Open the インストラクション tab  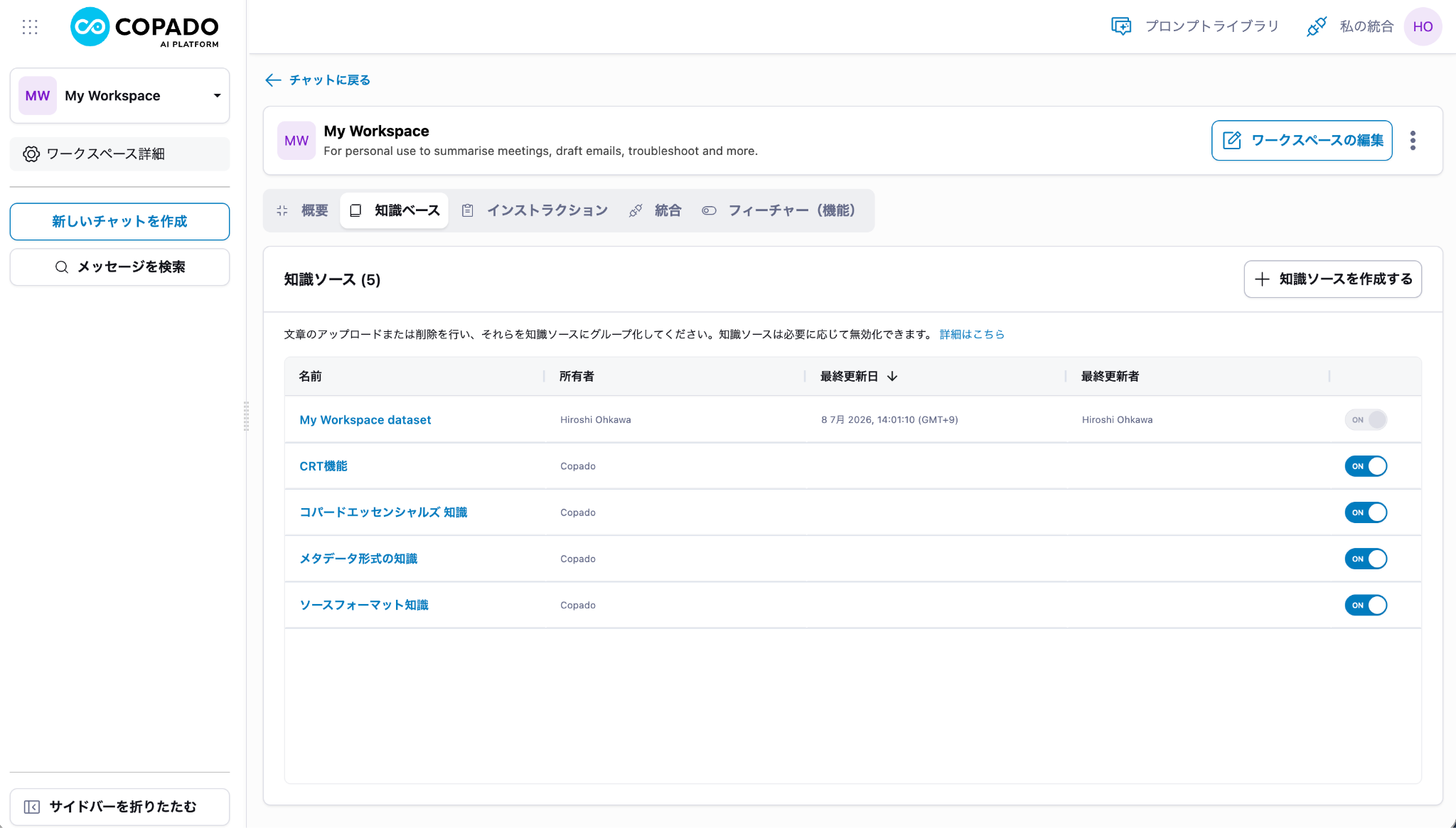[535, 210]
